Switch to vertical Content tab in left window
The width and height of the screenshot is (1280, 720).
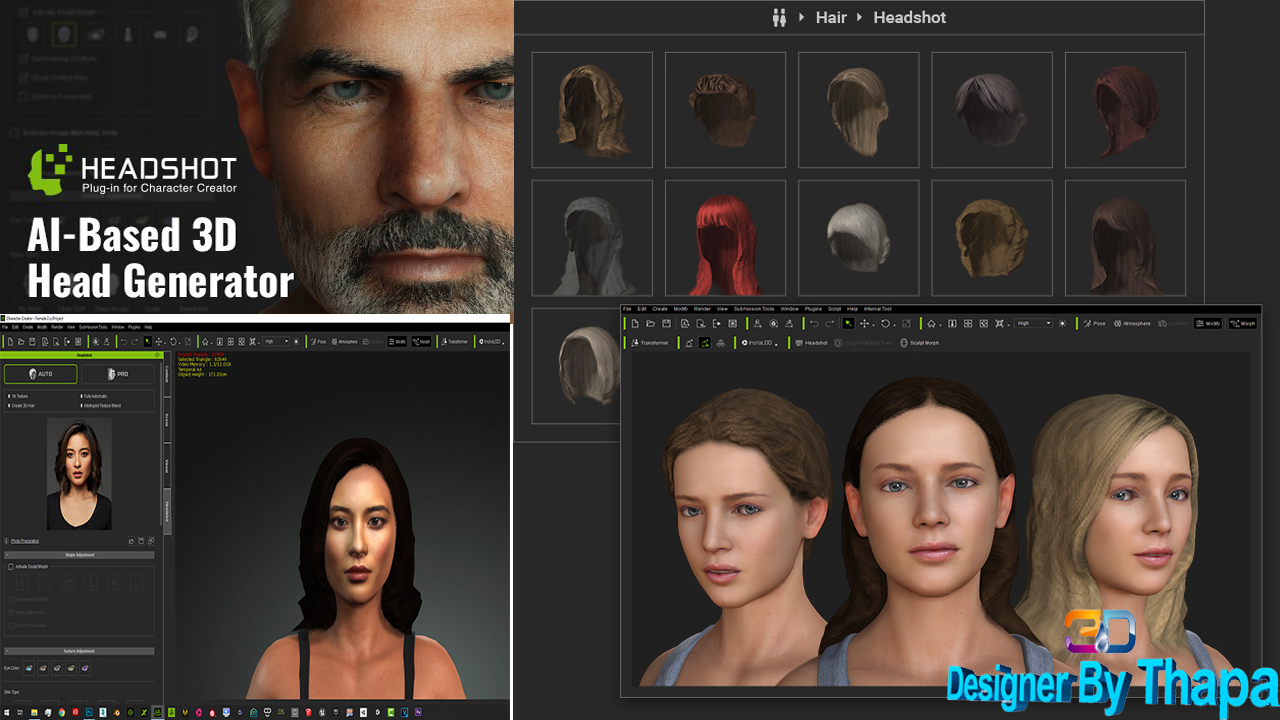[167, 373]
